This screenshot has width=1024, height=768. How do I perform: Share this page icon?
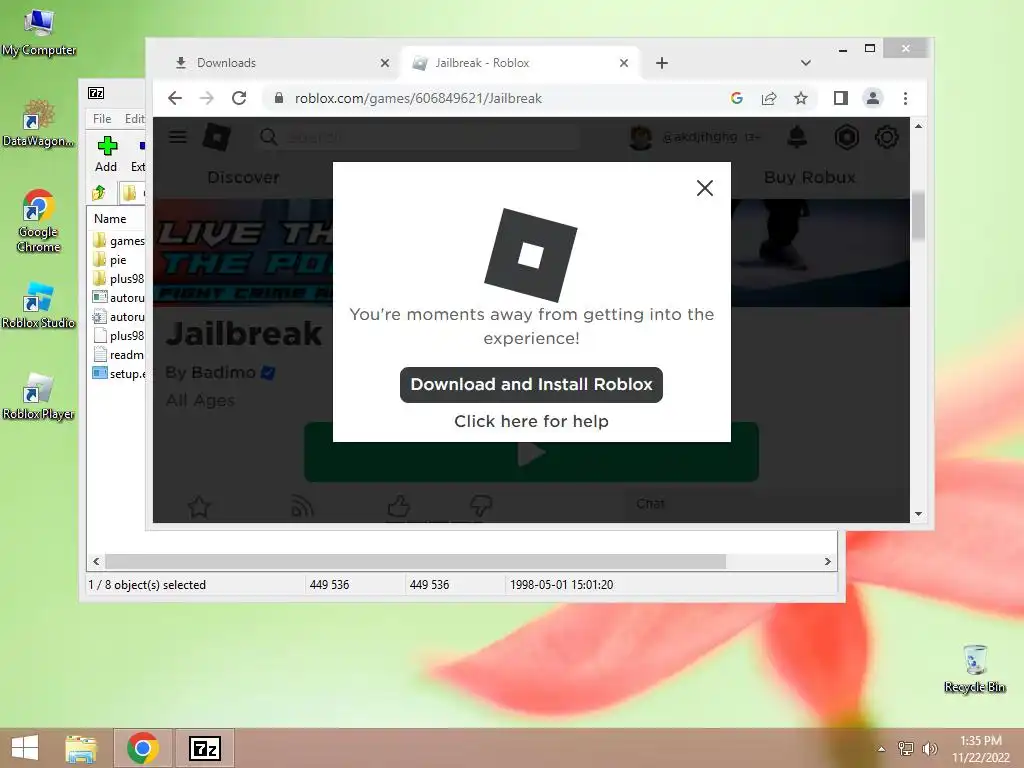769,98
